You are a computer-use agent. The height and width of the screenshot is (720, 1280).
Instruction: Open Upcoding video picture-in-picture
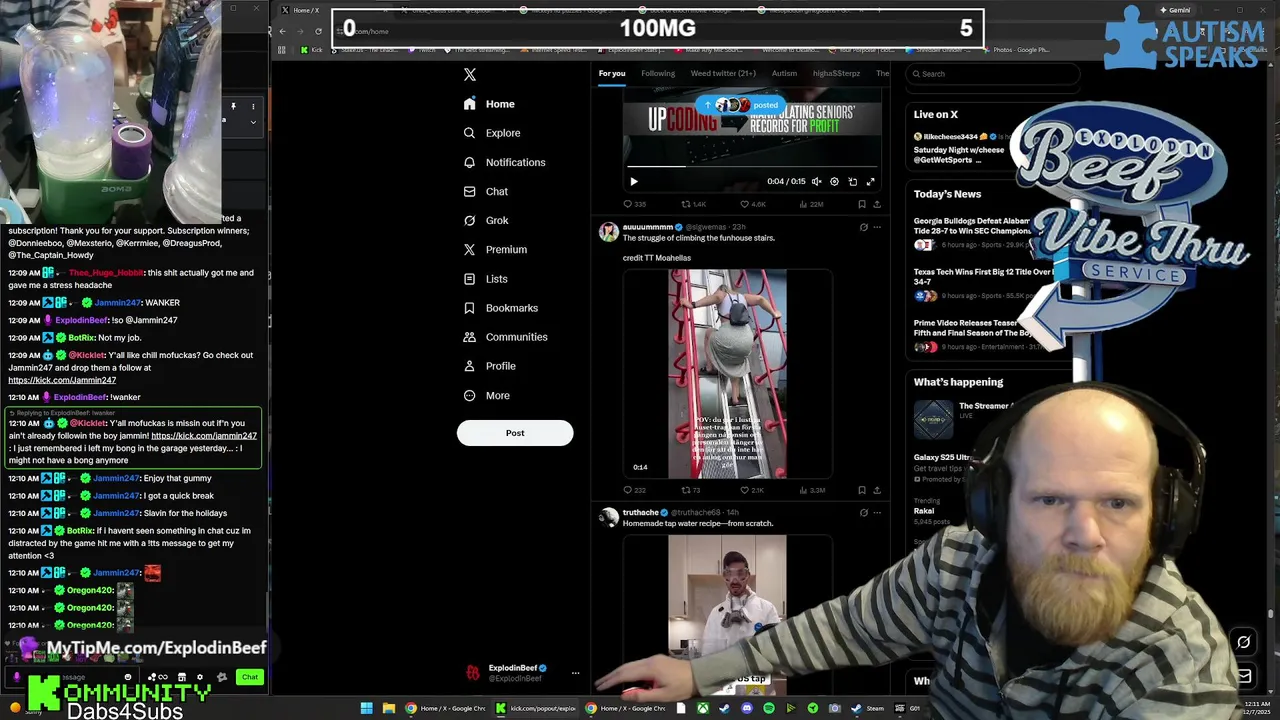coord(852,182)
